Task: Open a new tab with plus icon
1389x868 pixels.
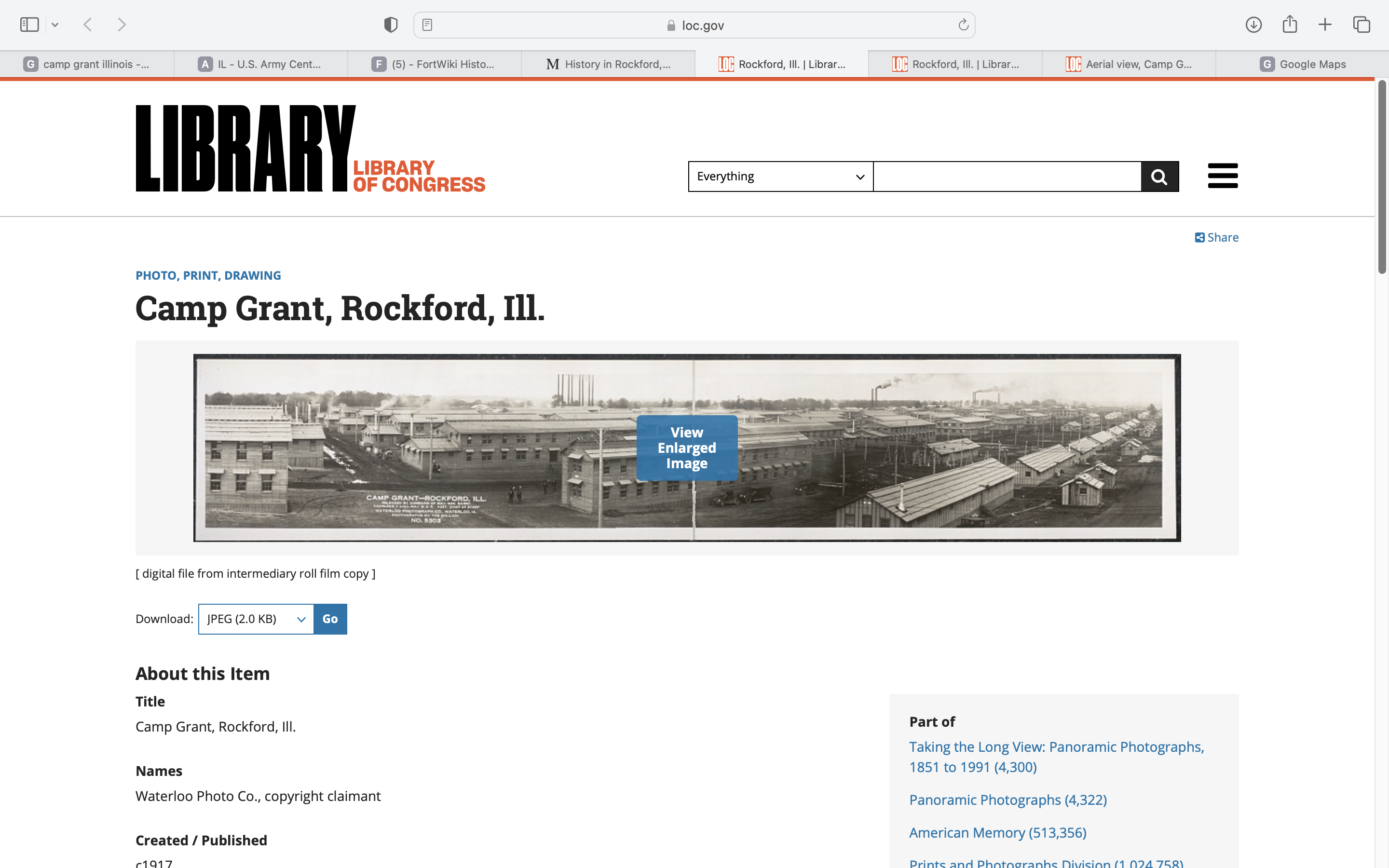Action: click(1325, 25)
